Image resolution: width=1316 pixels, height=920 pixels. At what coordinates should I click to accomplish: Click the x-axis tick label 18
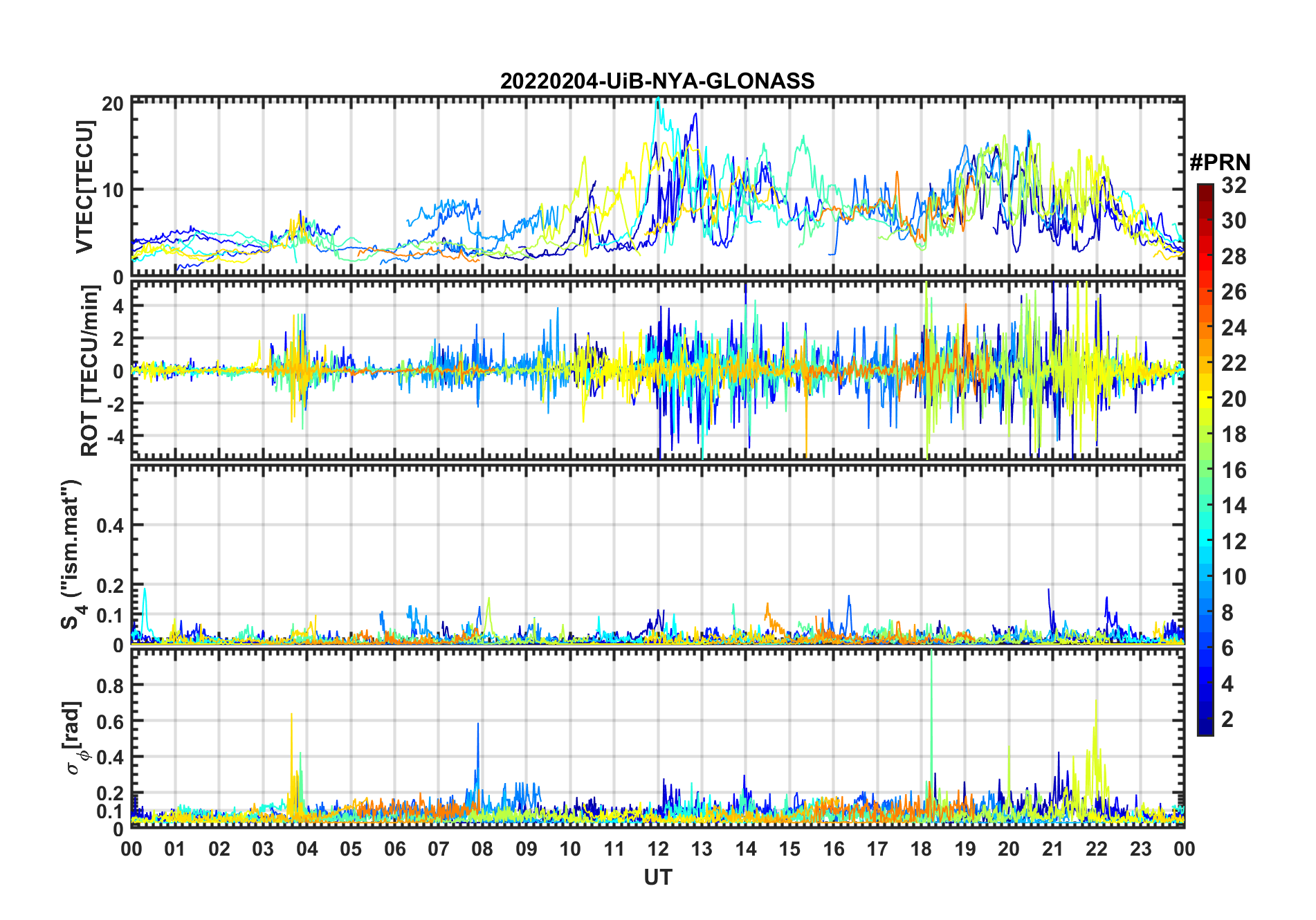pyautogui.click(x=921, y=849)
